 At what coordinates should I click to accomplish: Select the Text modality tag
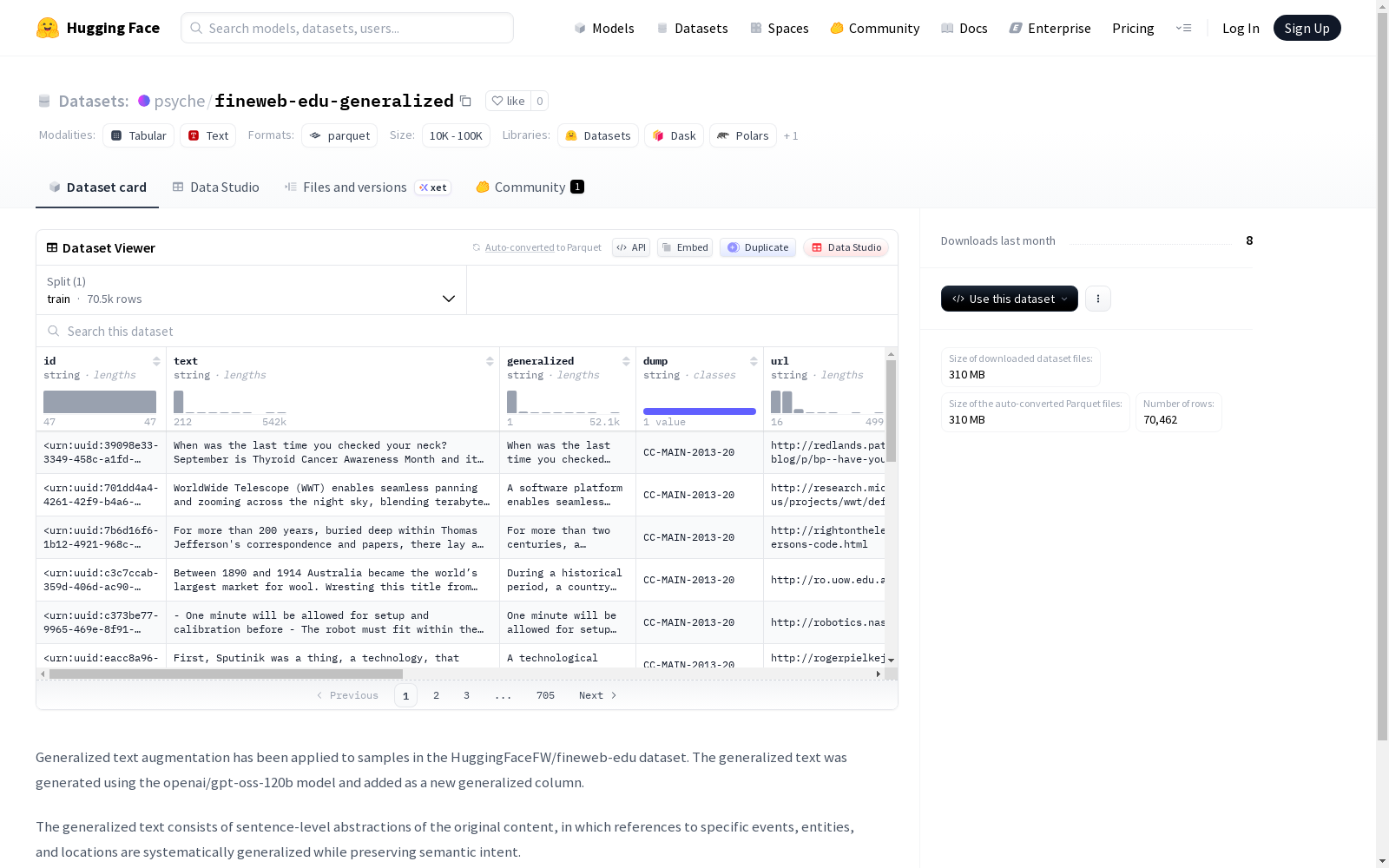[x=208, y=135]
